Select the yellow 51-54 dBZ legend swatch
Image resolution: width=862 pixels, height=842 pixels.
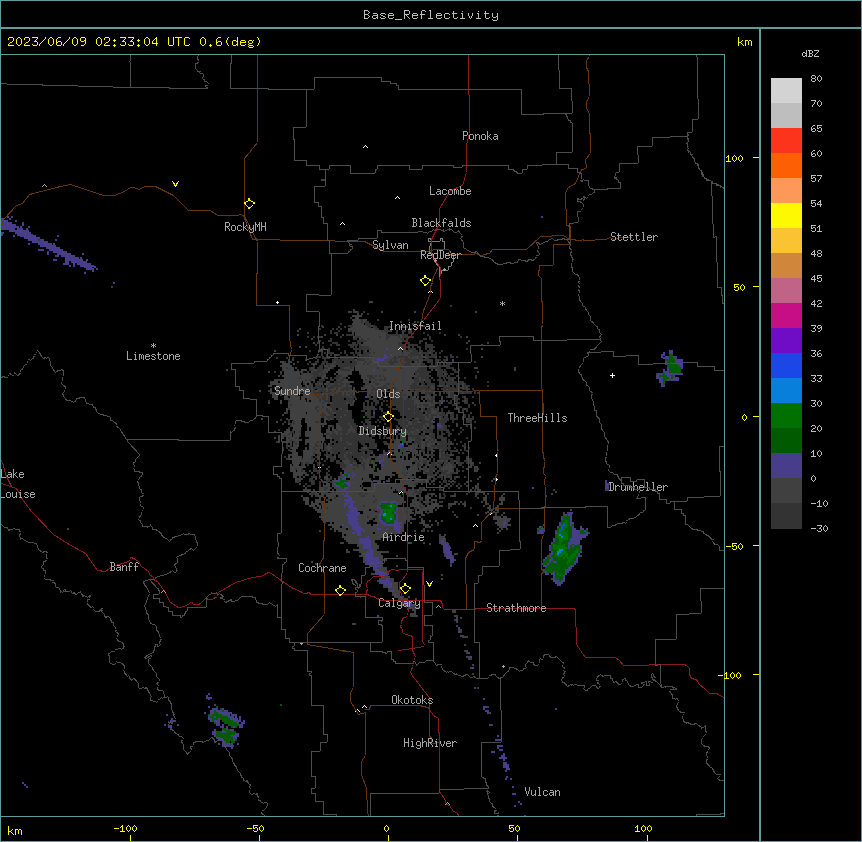tap(786, 215)
